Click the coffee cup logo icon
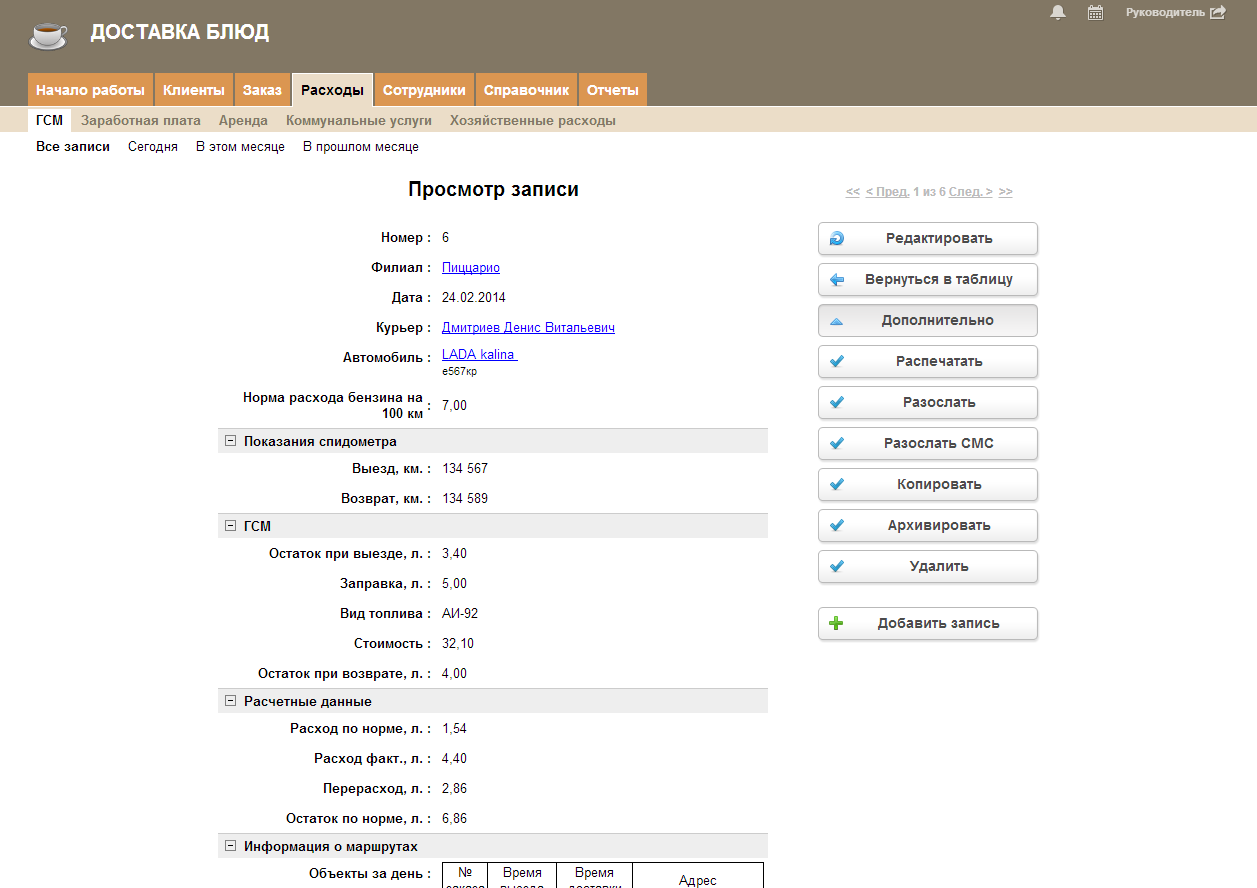Screen dimensions: 1257x888 (x=48, y=35)
